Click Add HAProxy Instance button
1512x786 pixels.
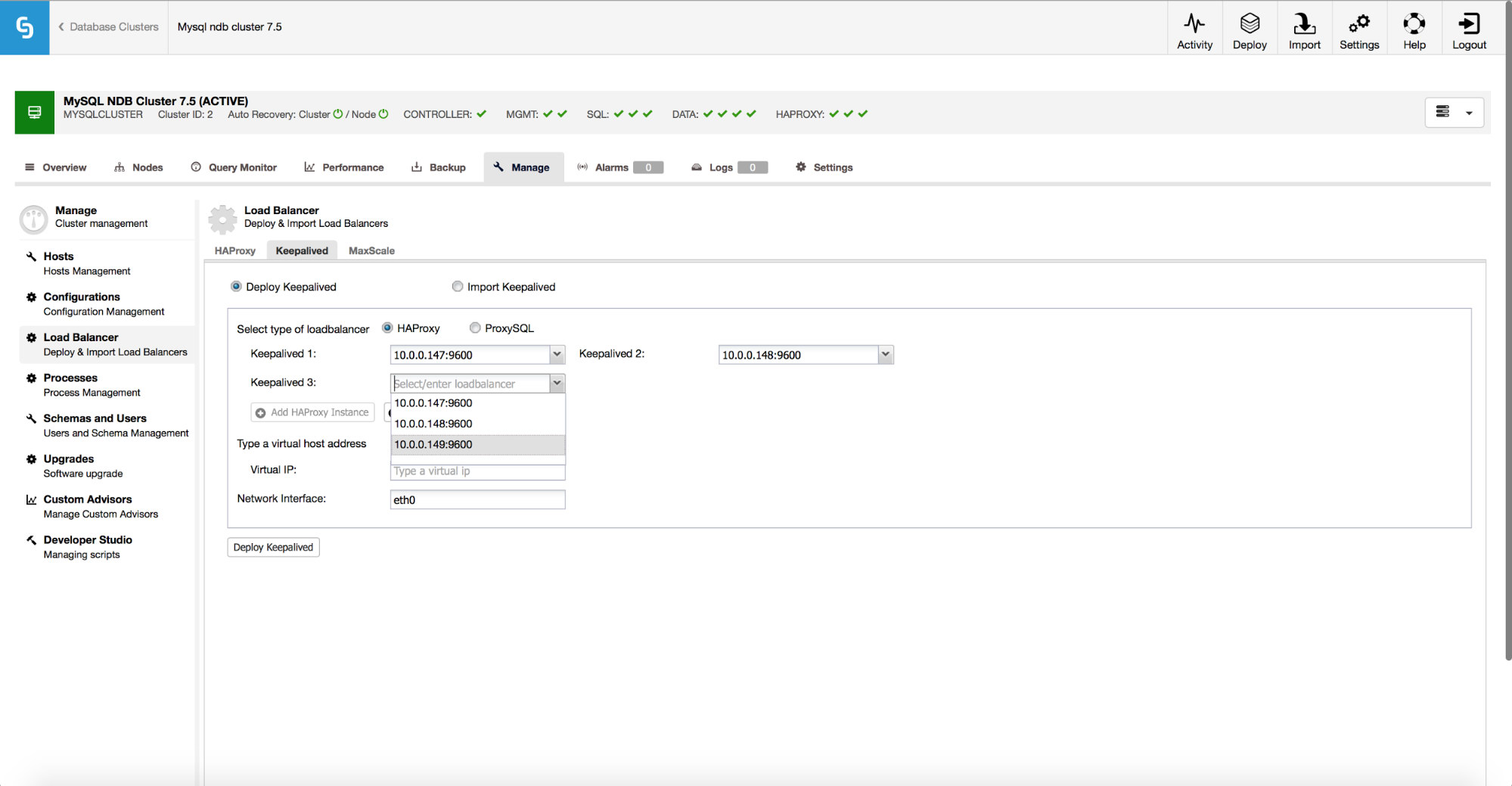312,412
